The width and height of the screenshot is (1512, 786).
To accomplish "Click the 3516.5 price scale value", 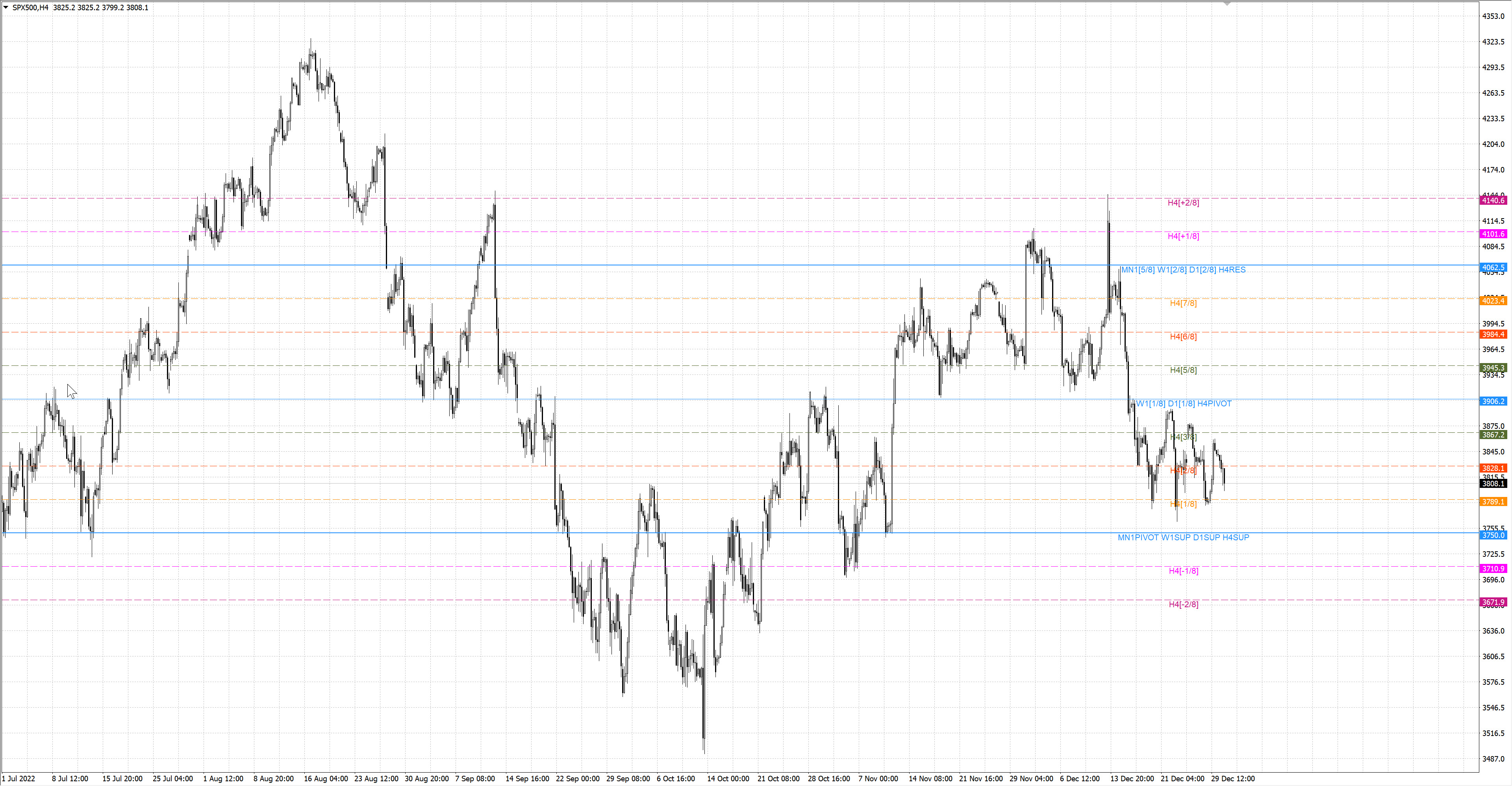I will click(x=1493, y=733).
